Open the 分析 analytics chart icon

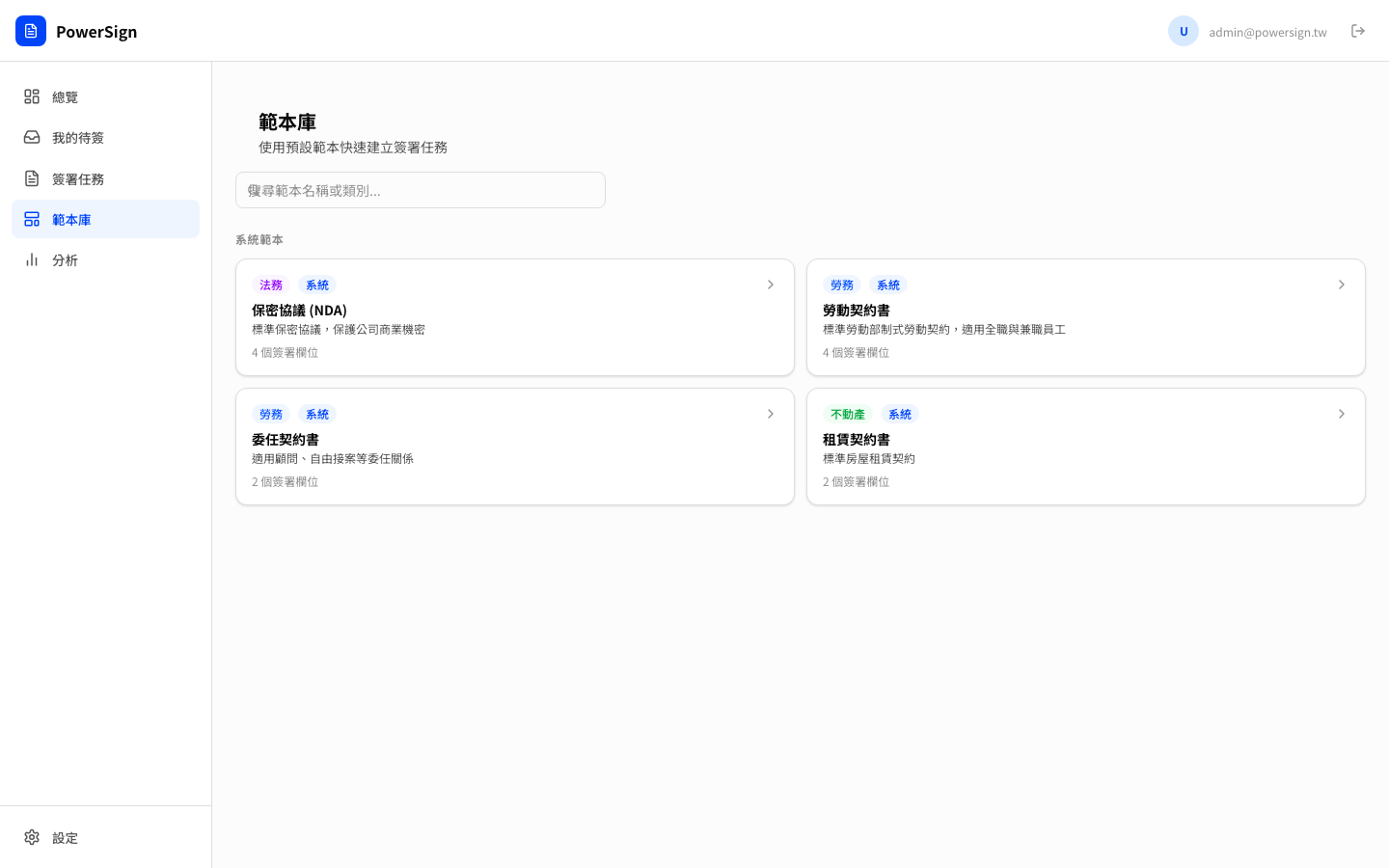(32, 260)
